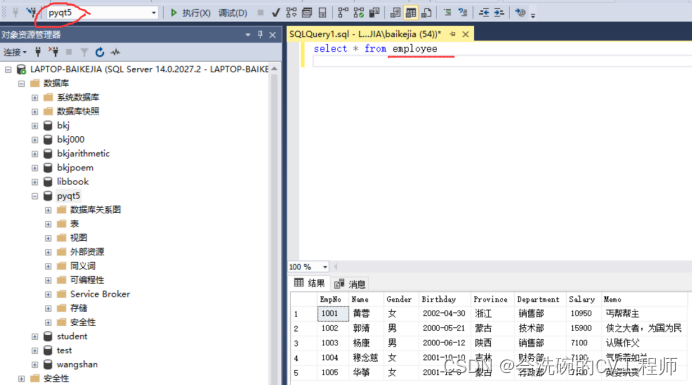Screen dimensions: 693x385
Task: Click the specify template parameter values icon
Action: coord(521,12)
